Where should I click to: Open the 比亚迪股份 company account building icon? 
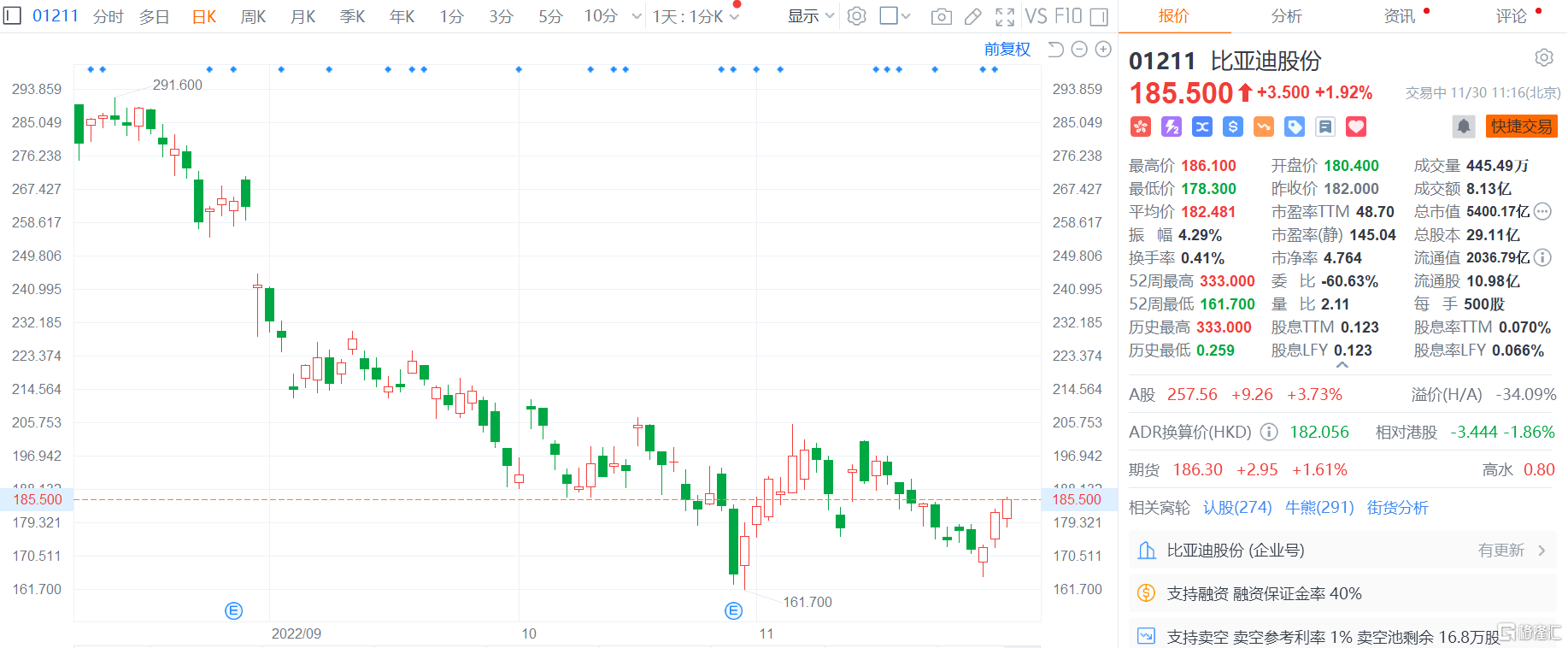(x=1147, y=550)
